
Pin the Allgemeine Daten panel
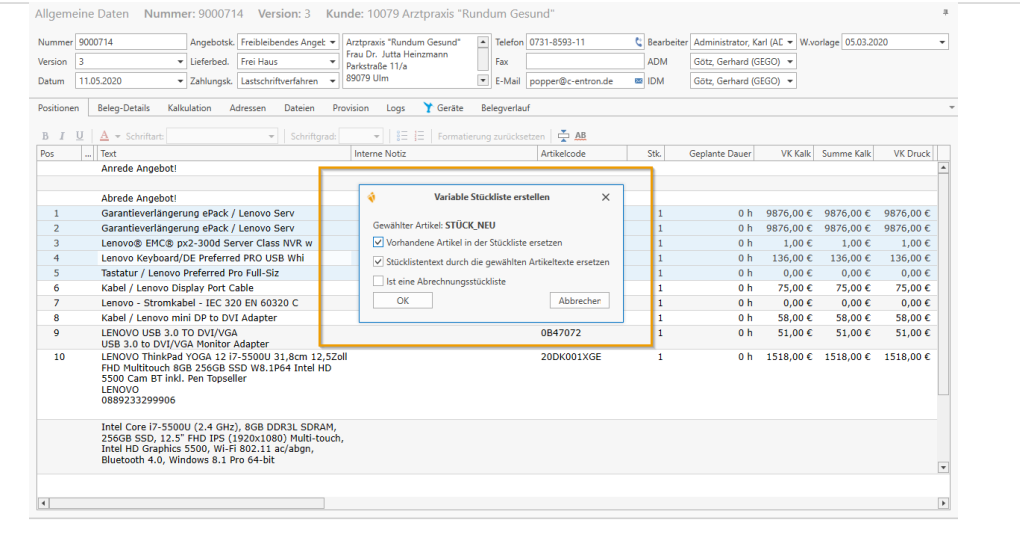coord(946,12)
